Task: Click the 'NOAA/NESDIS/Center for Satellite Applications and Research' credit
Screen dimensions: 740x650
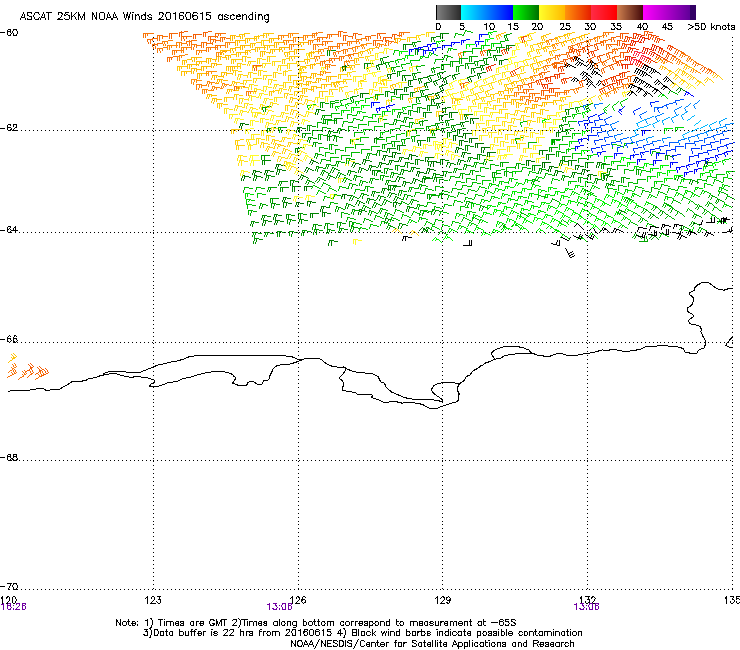Action: tap(432, 644)
